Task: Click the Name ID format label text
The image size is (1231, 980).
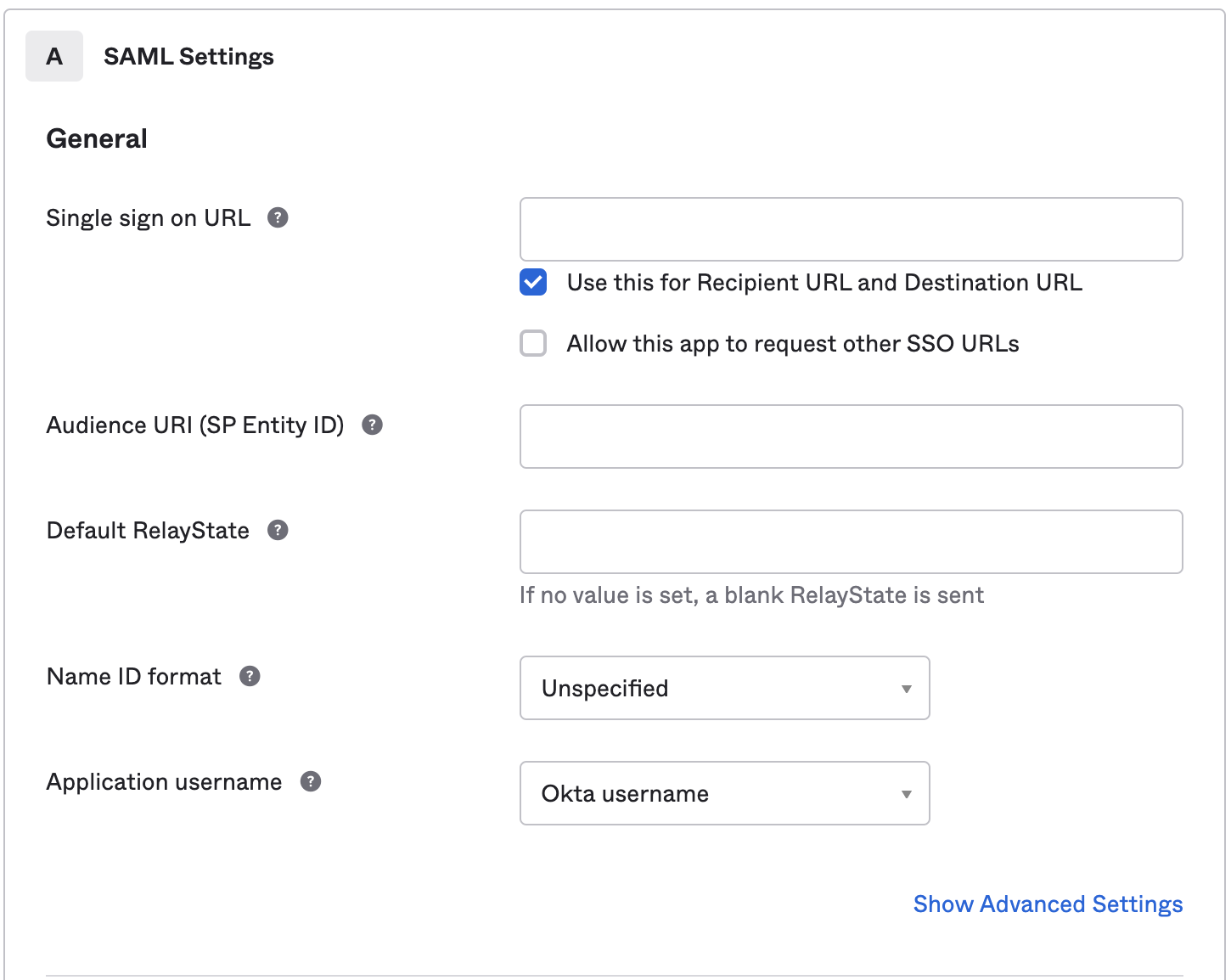Action: (x=134, y=677)
